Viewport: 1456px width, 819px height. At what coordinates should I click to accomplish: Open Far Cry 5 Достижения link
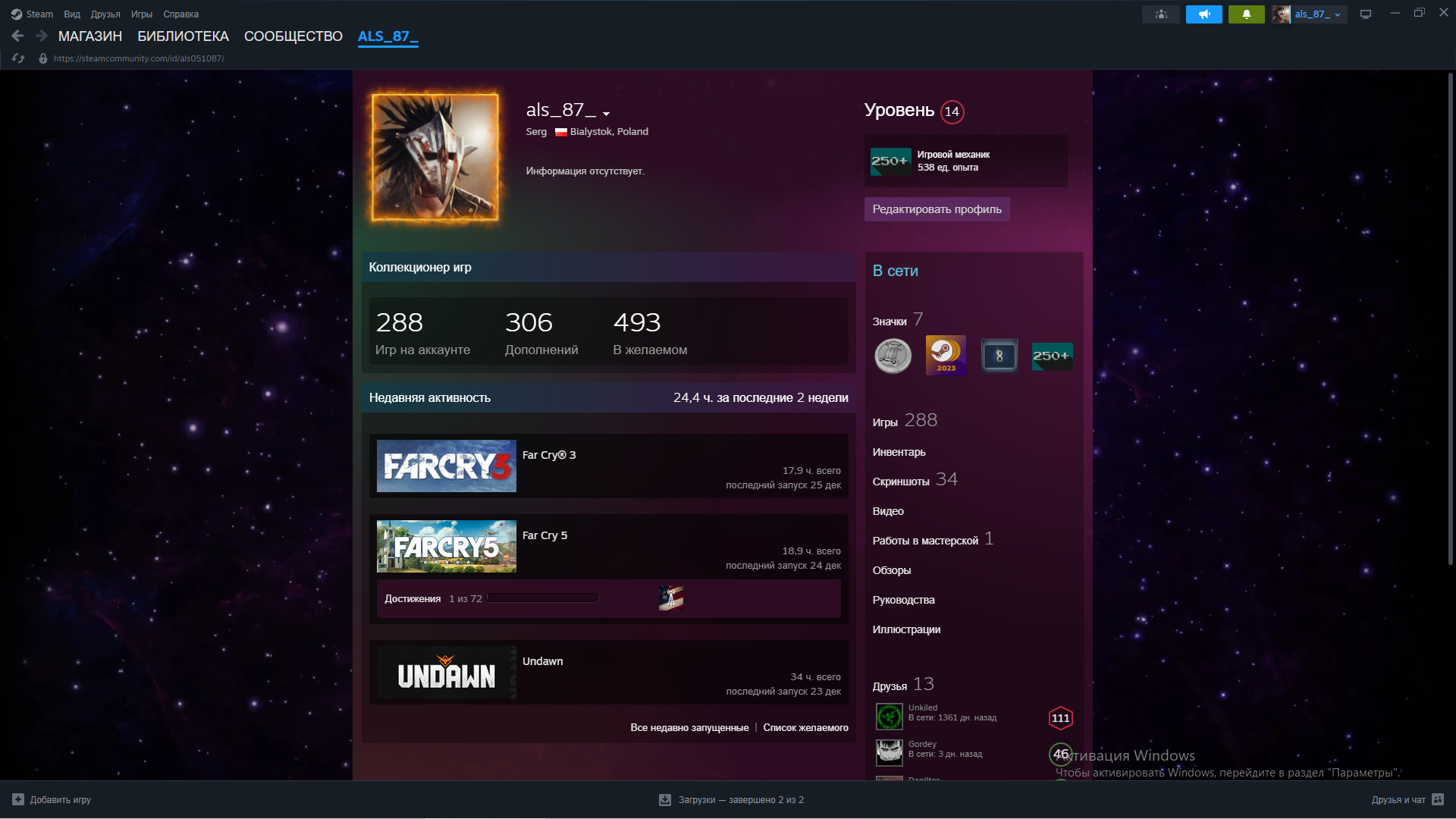(413, 599)
